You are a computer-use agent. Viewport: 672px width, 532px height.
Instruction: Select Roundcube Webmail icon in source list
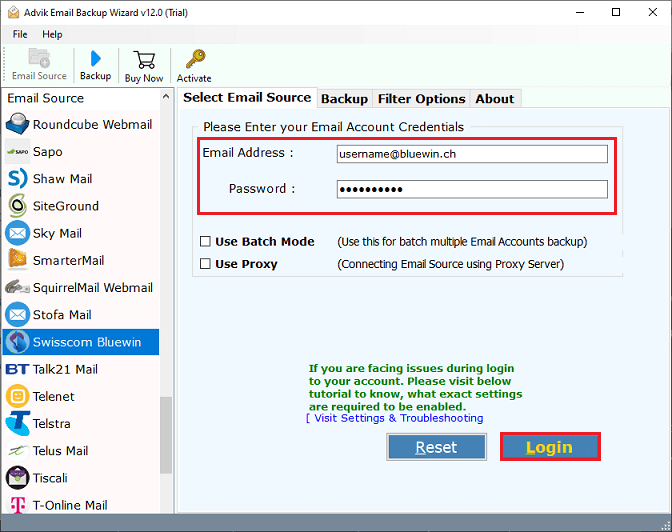click(18, 124)
